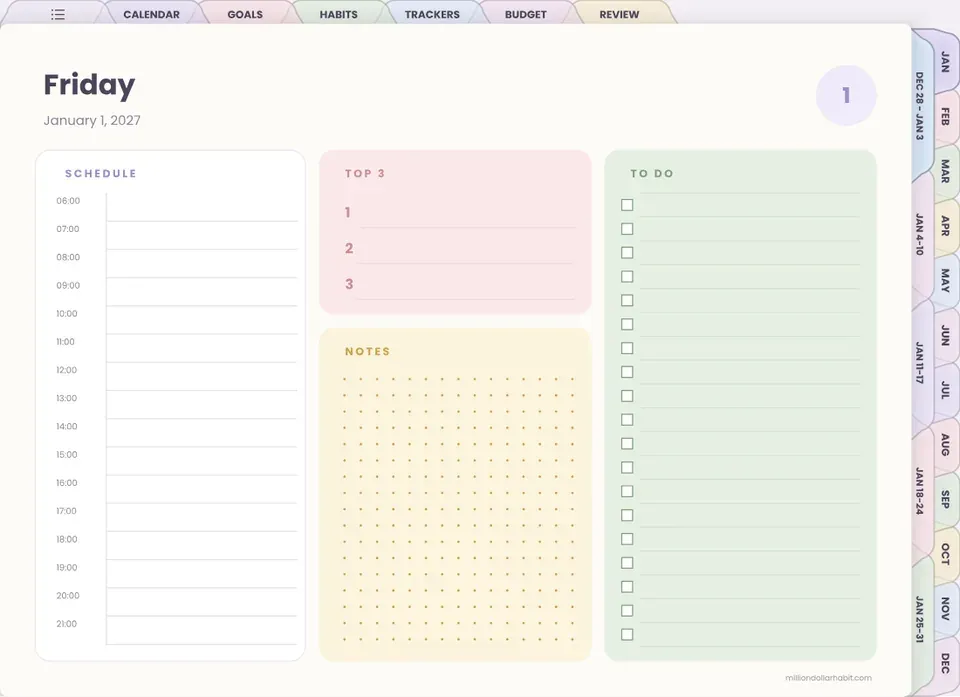Viewport: 960px width, 697px height.
Task: Click the day number 1 circle
Action: 846,96
